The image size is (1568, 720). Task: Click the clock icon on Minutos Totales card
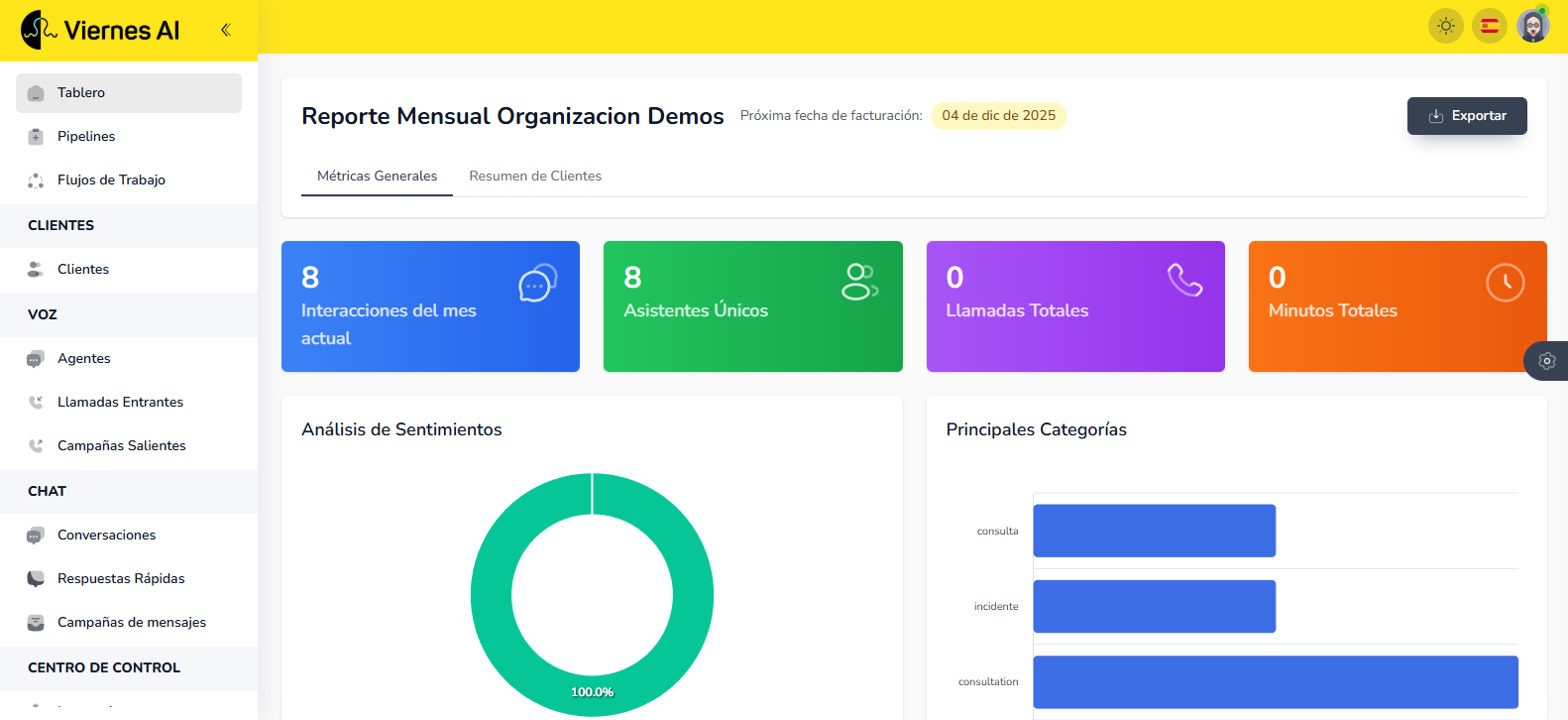(x=1505, y=283)
